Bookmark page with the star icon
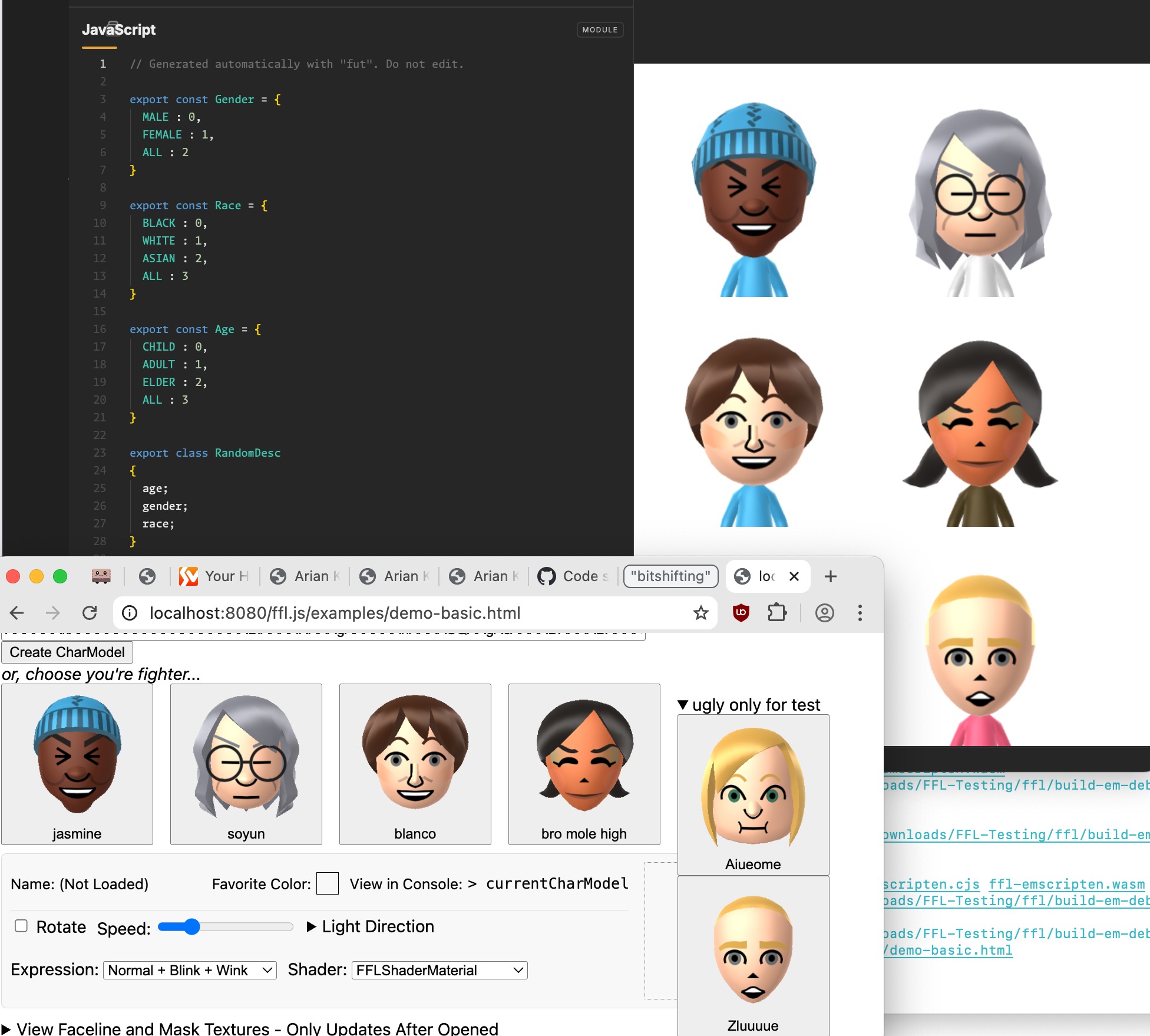 tap(700, 613)
